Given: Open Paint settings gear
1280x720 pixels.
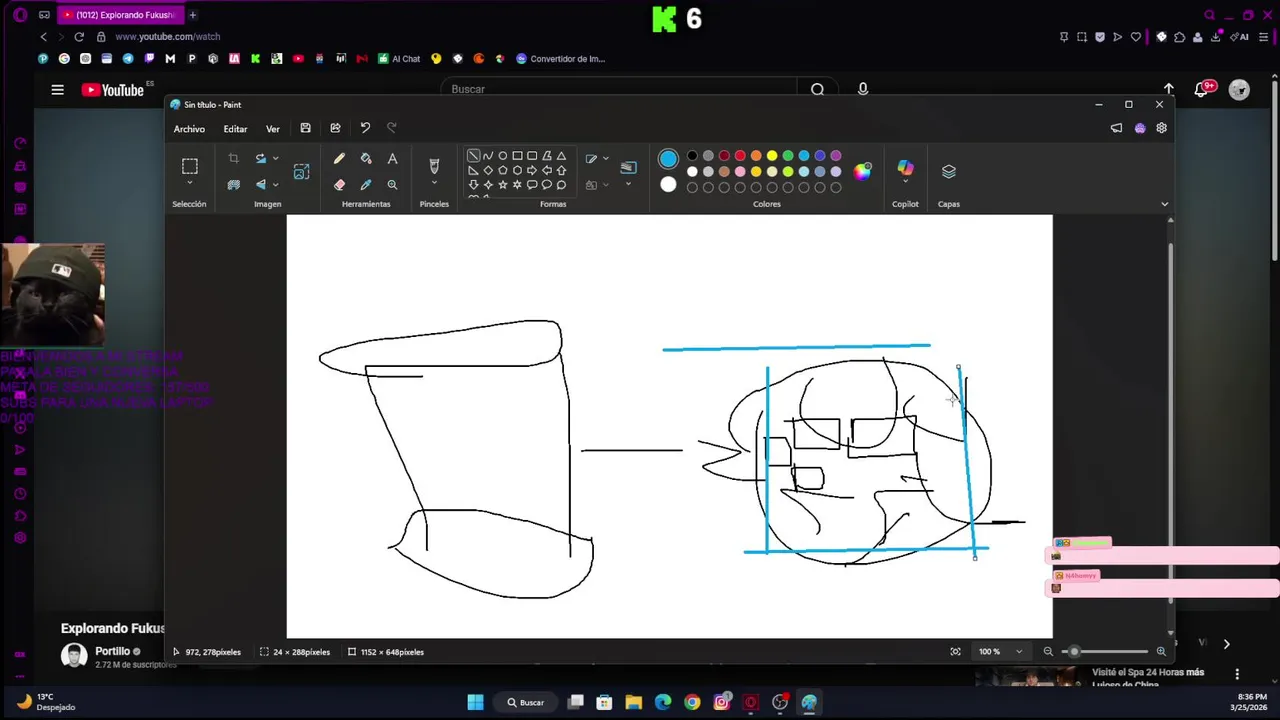Looking at the screenshot, I should coord(1161,128).
